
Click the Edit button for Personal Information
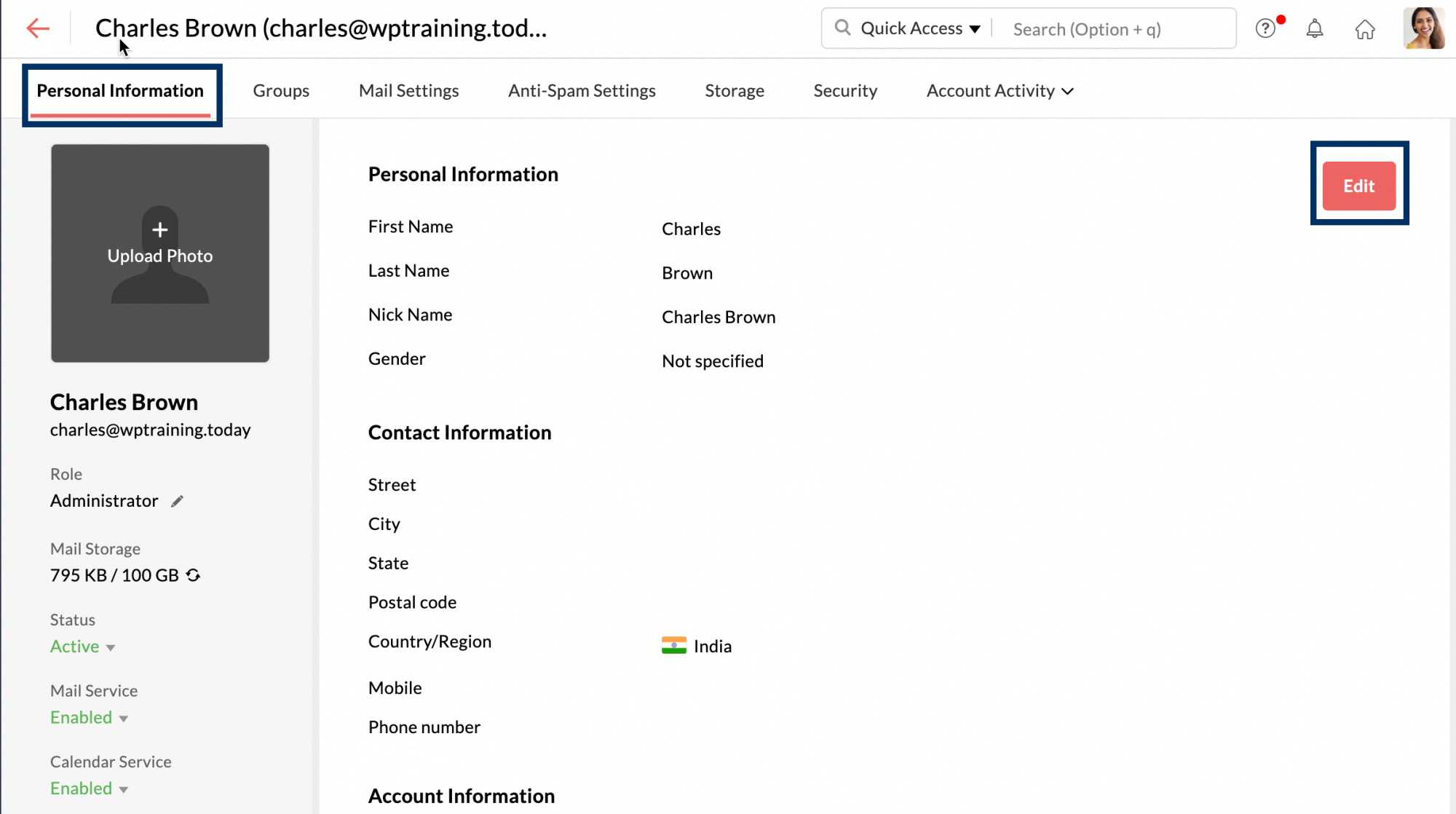(x=1358, y=186)
